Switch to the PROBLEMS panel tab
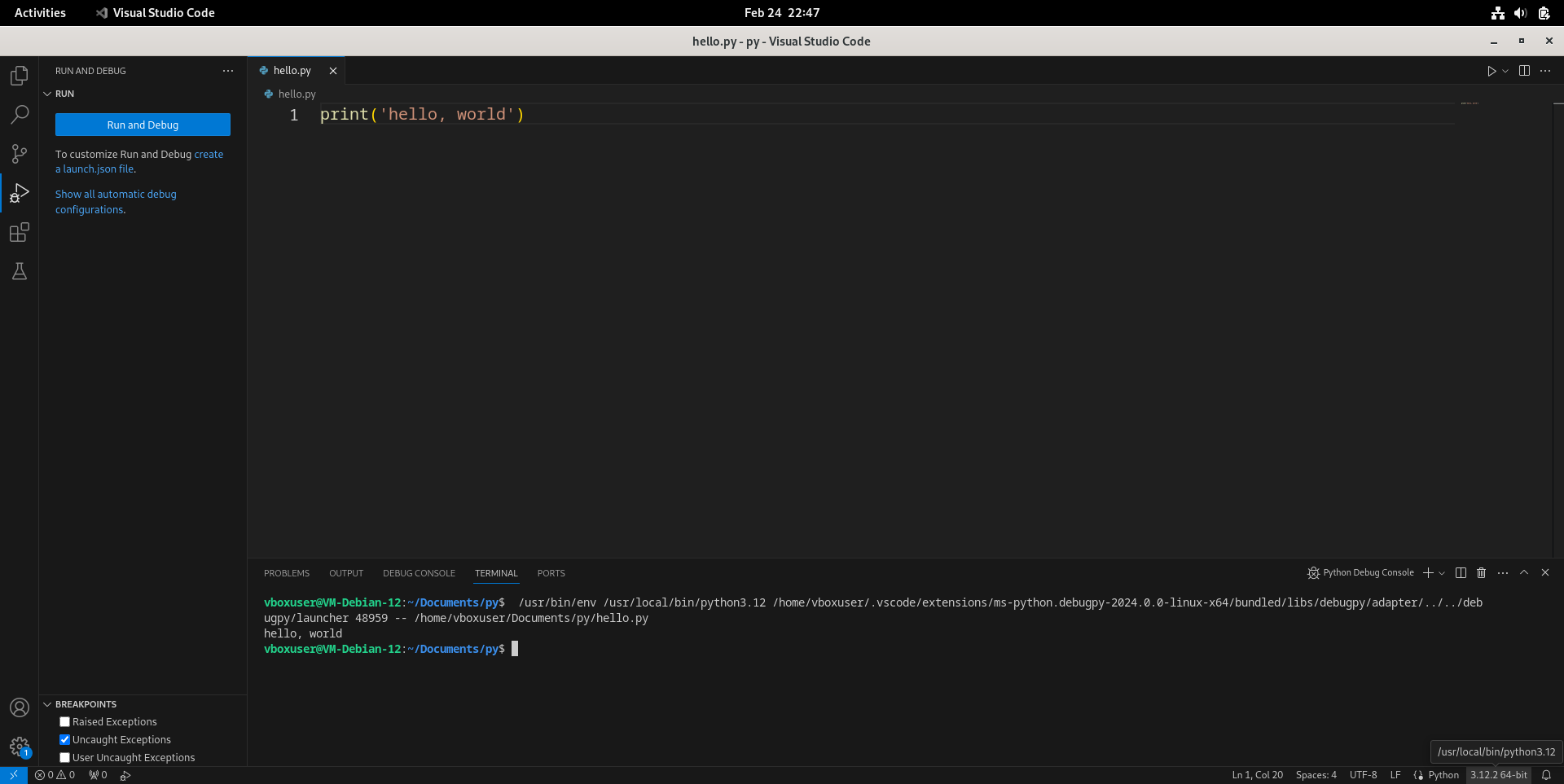Viewport: 1564px width, 784px height. click(287, 573)
